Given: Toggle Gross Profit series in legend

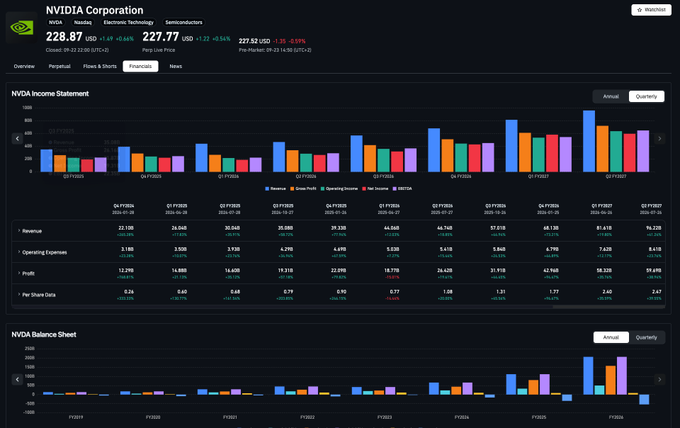Looking at the screenshot, I should (303, 189).
